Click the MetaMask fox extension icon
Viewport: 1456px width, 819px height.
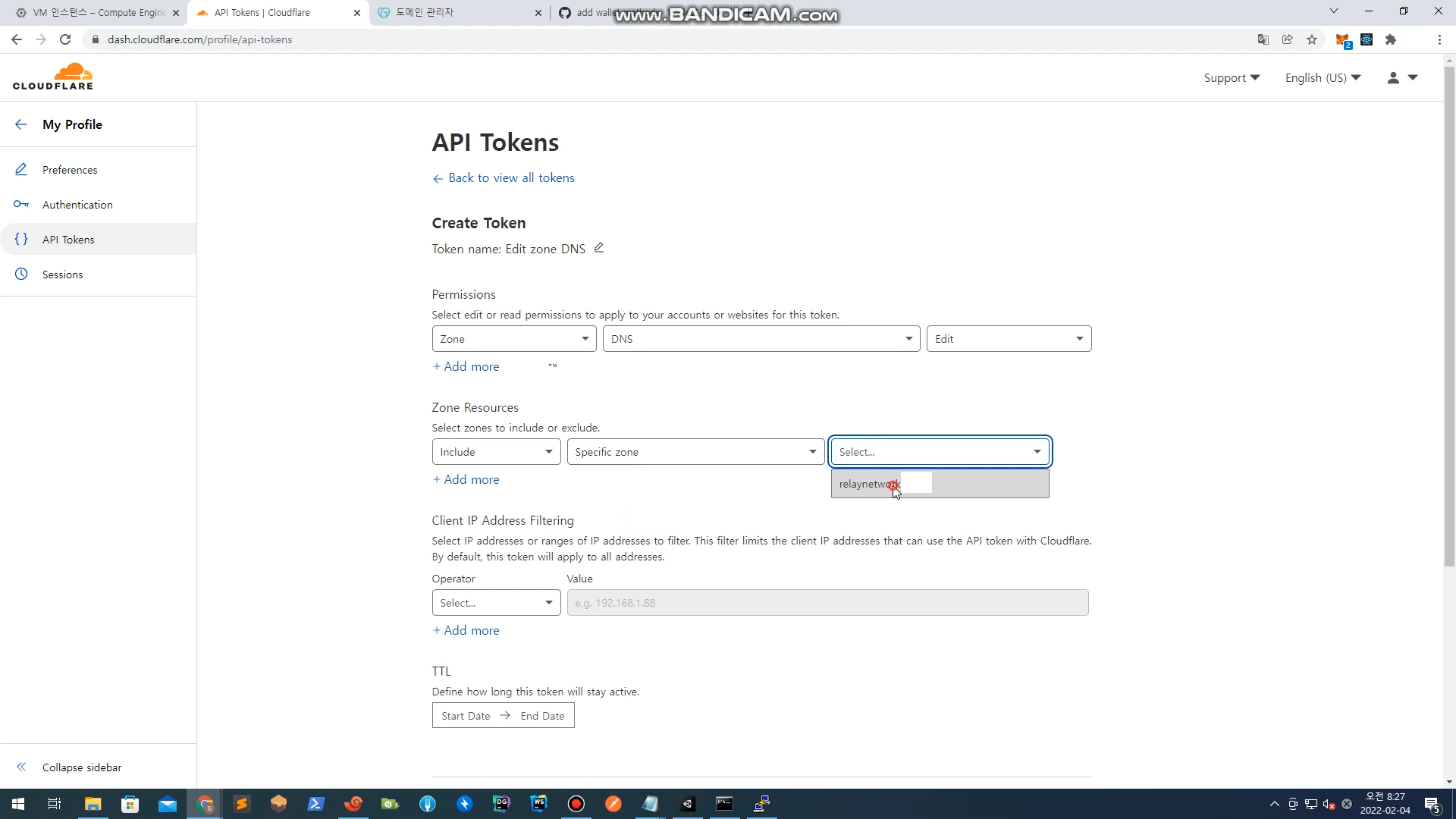[x=1341, y=39]
